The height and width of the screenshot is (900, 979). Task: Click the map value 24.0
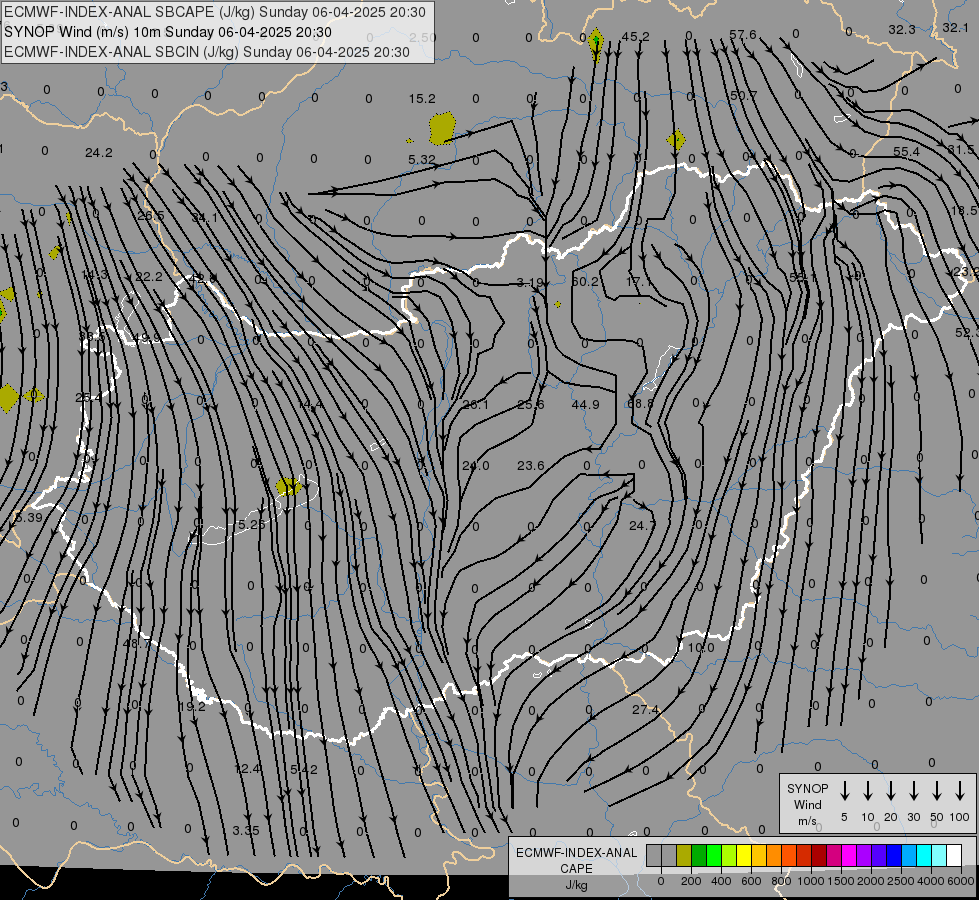point(476,465)
